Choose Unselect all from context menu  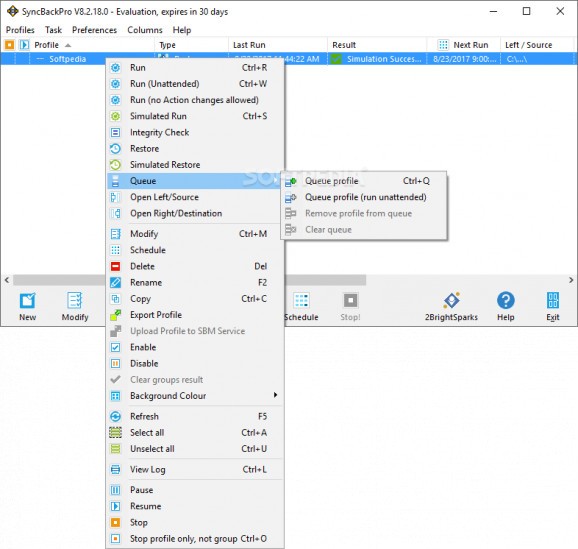coord(195,449)
